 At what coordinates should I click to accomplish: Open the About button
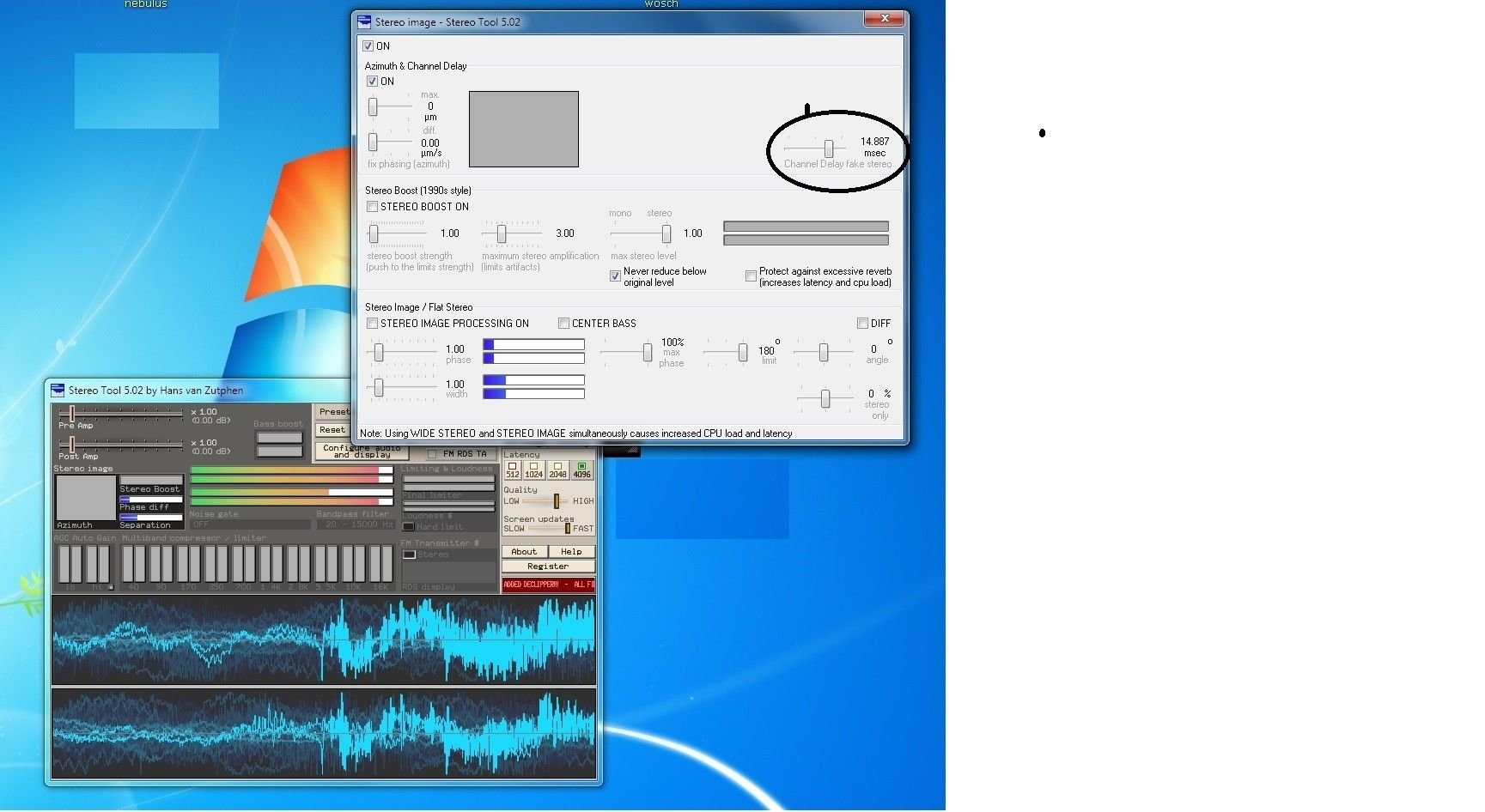524,552
